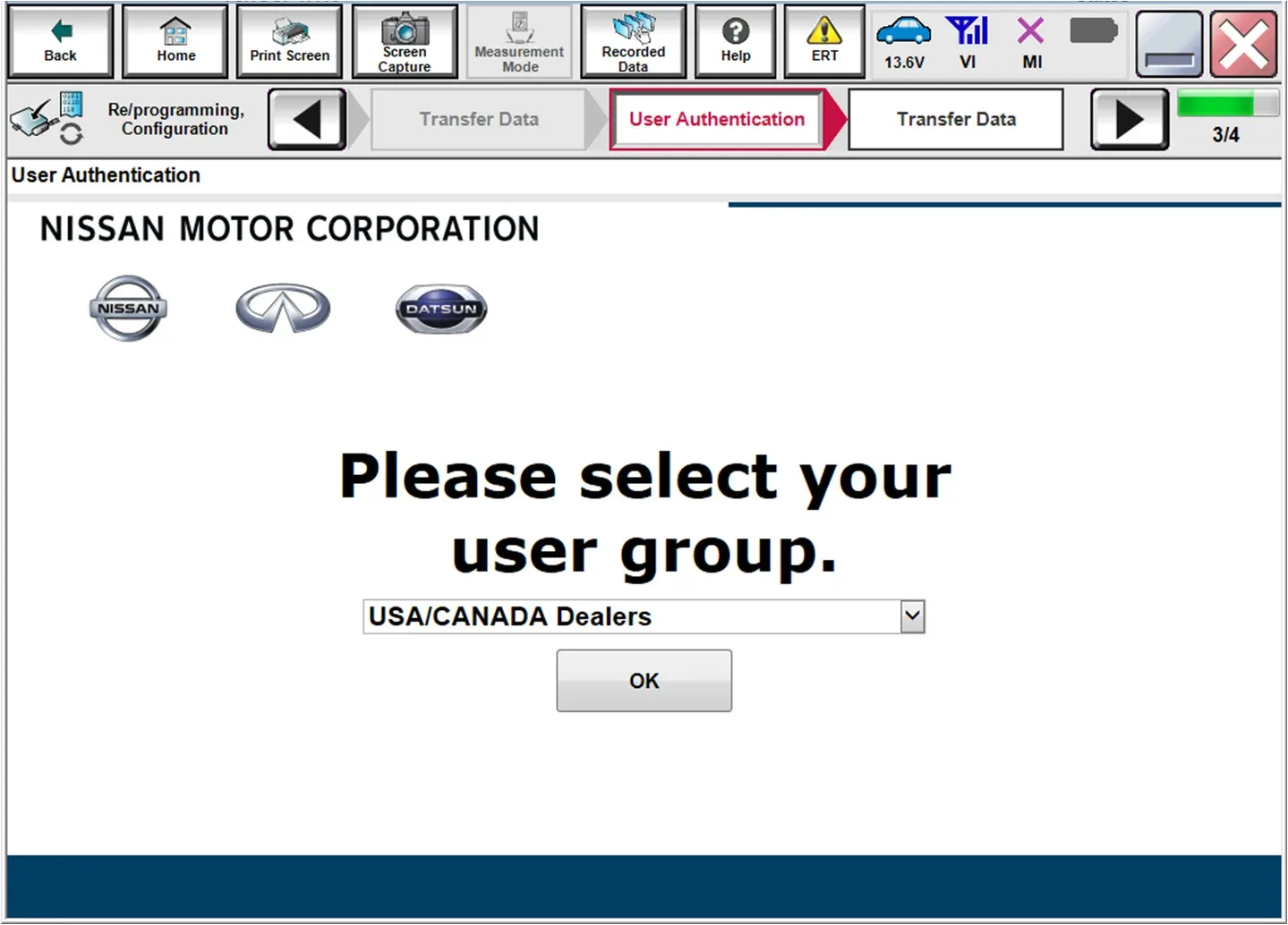
Task: Open the user group dropdown arrow
Action: [x=912, y=616]
